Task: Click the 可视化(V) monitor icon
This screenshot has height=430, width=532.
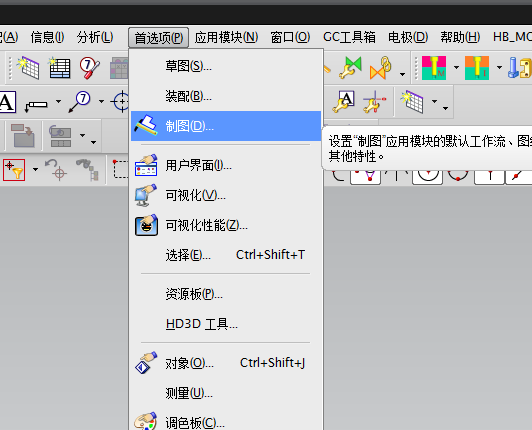Action: pyautogui.click(x=146, y=195)
